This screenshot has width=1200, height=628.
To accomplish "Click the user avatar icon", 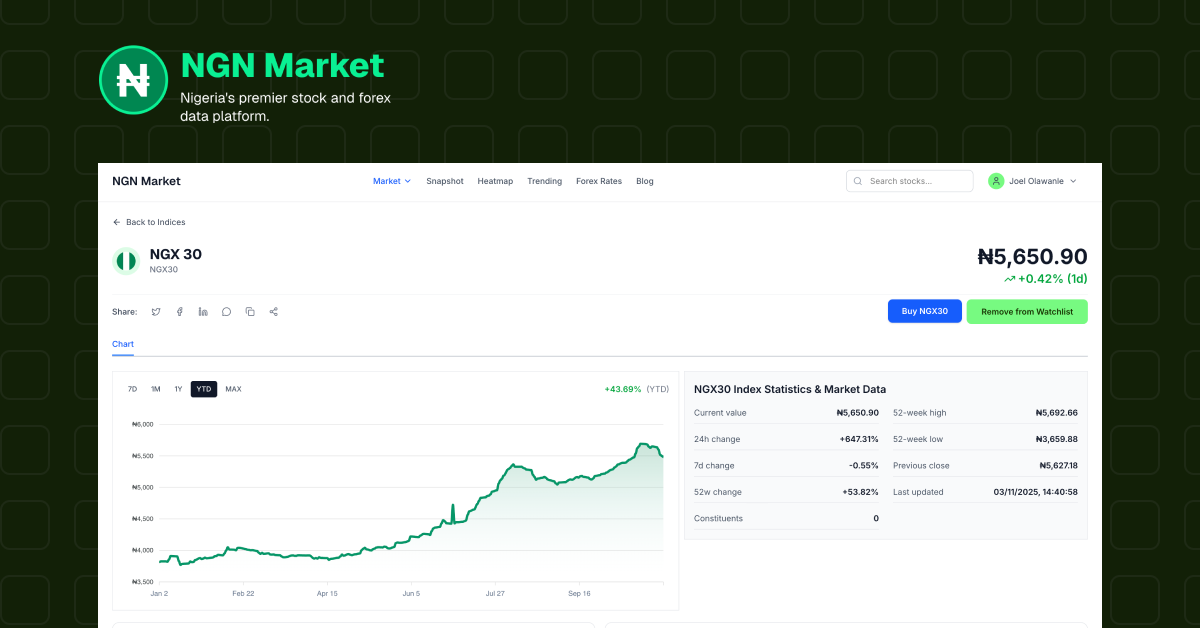I will coord(996,181).
